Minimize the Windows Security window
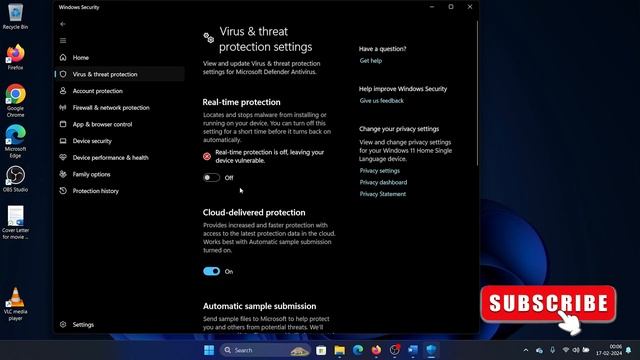The image size is (640, 360). (432, 7)
